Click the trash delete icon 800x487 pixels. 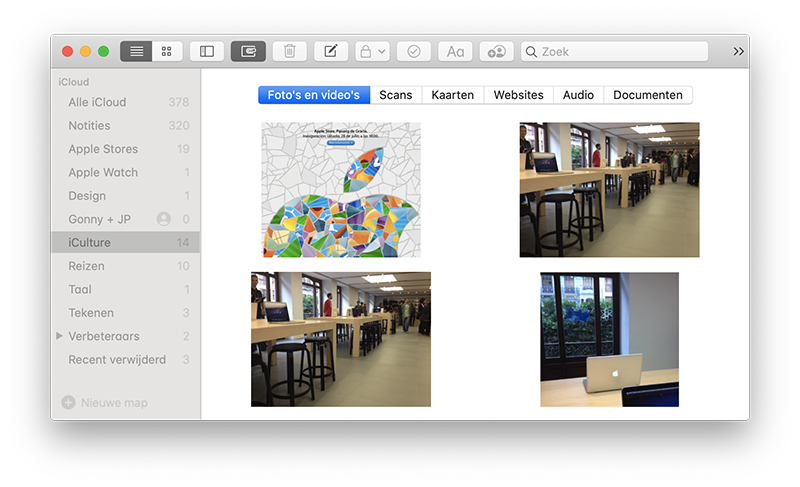[x=289, y=52]
